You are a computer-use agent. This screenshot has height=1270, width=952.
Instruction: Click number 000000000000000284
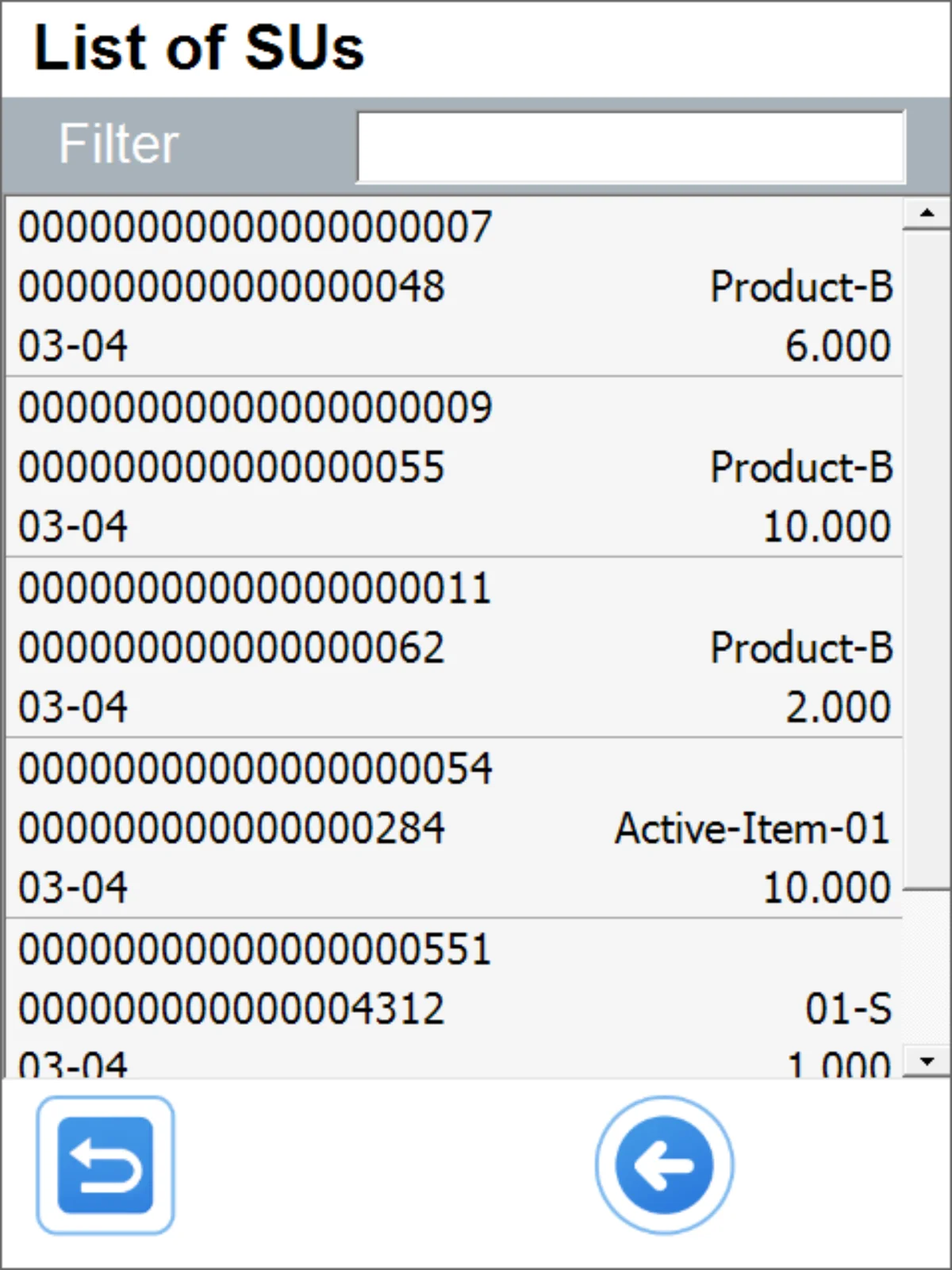[232, 829]
